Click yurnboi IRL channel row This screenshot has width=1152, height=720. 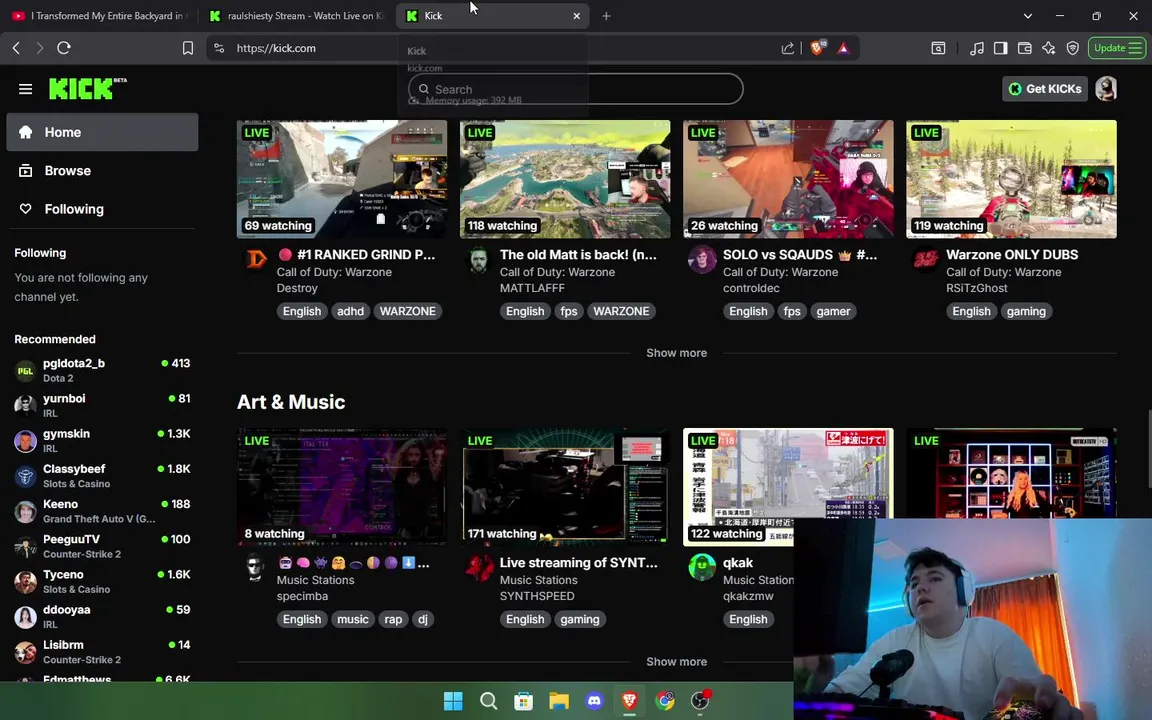click(102, 405)
